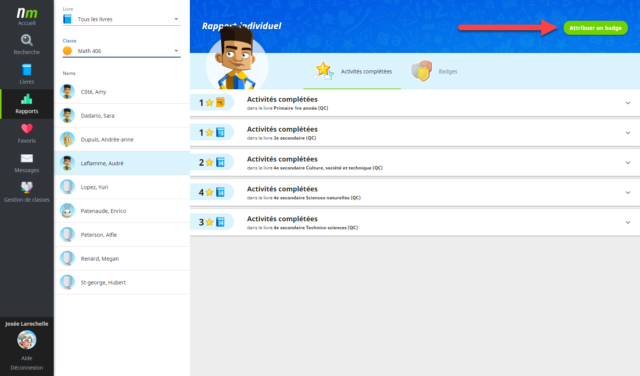640x376 pixels.
Task: Select student Patenaude, Enrico
Action: (x=122, y=211)
